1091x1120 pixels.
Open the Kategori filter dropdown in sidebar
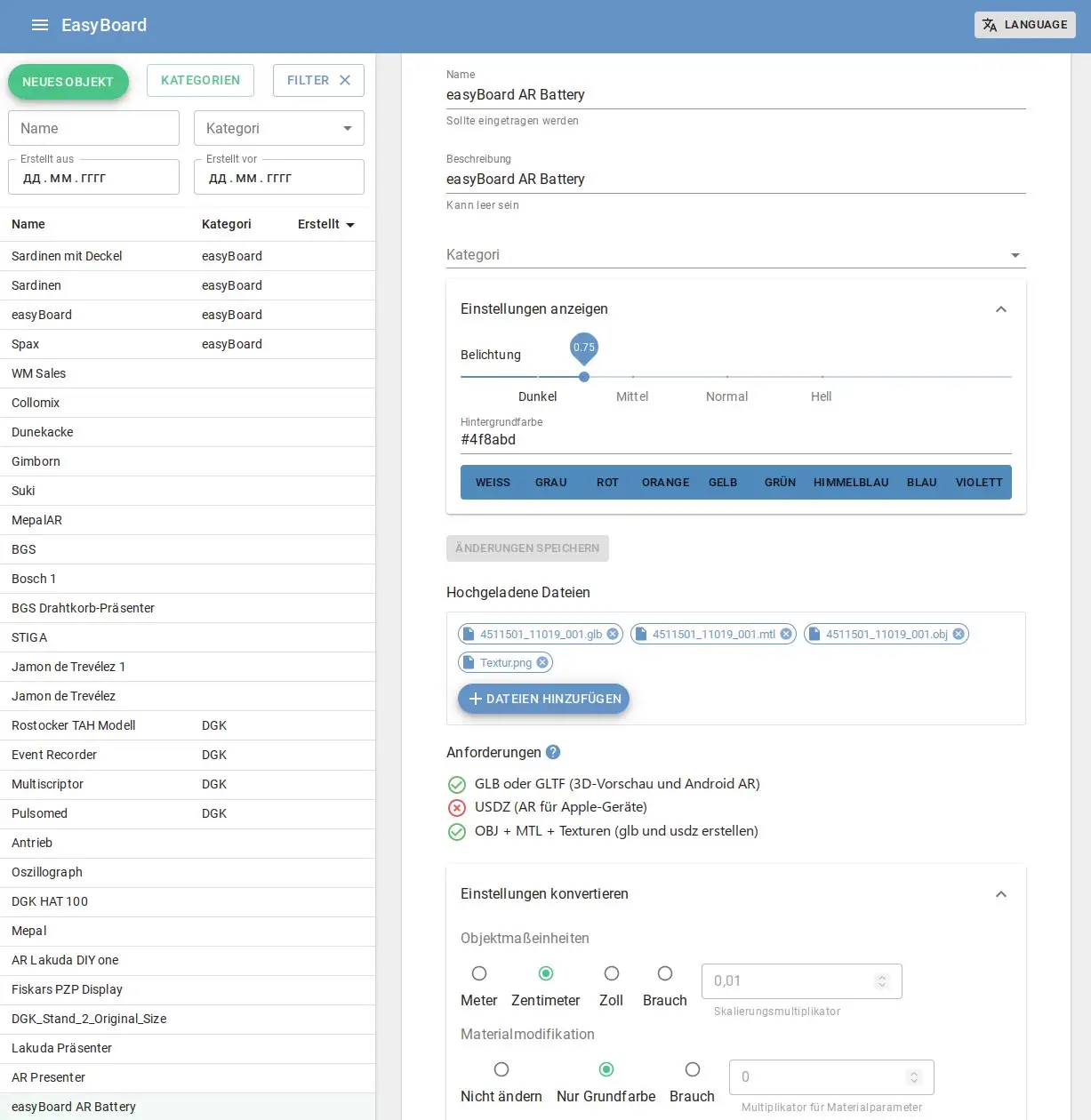pyautogui.click(x=279, y=128)
